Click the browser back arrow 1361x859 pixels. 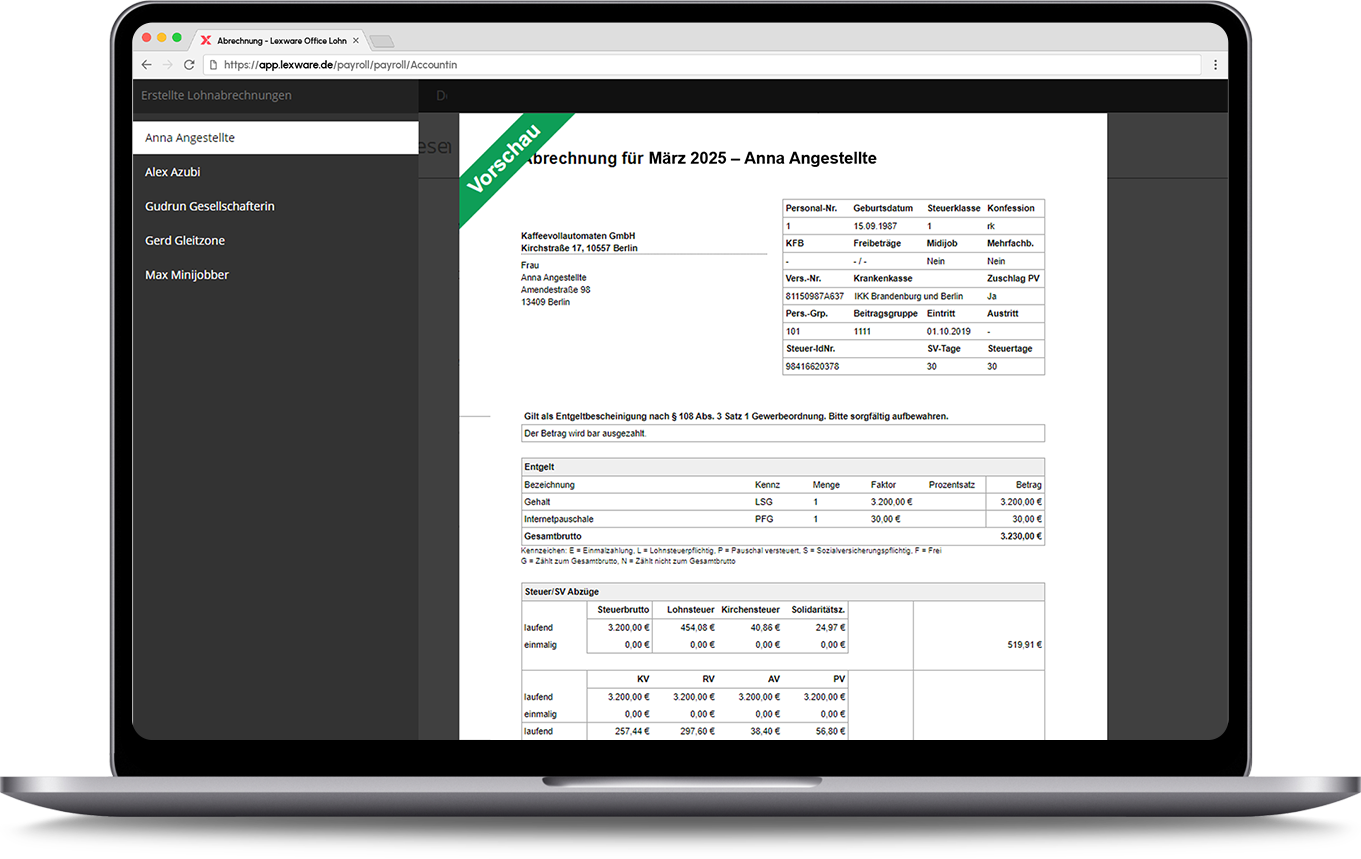tap(147, 65)
